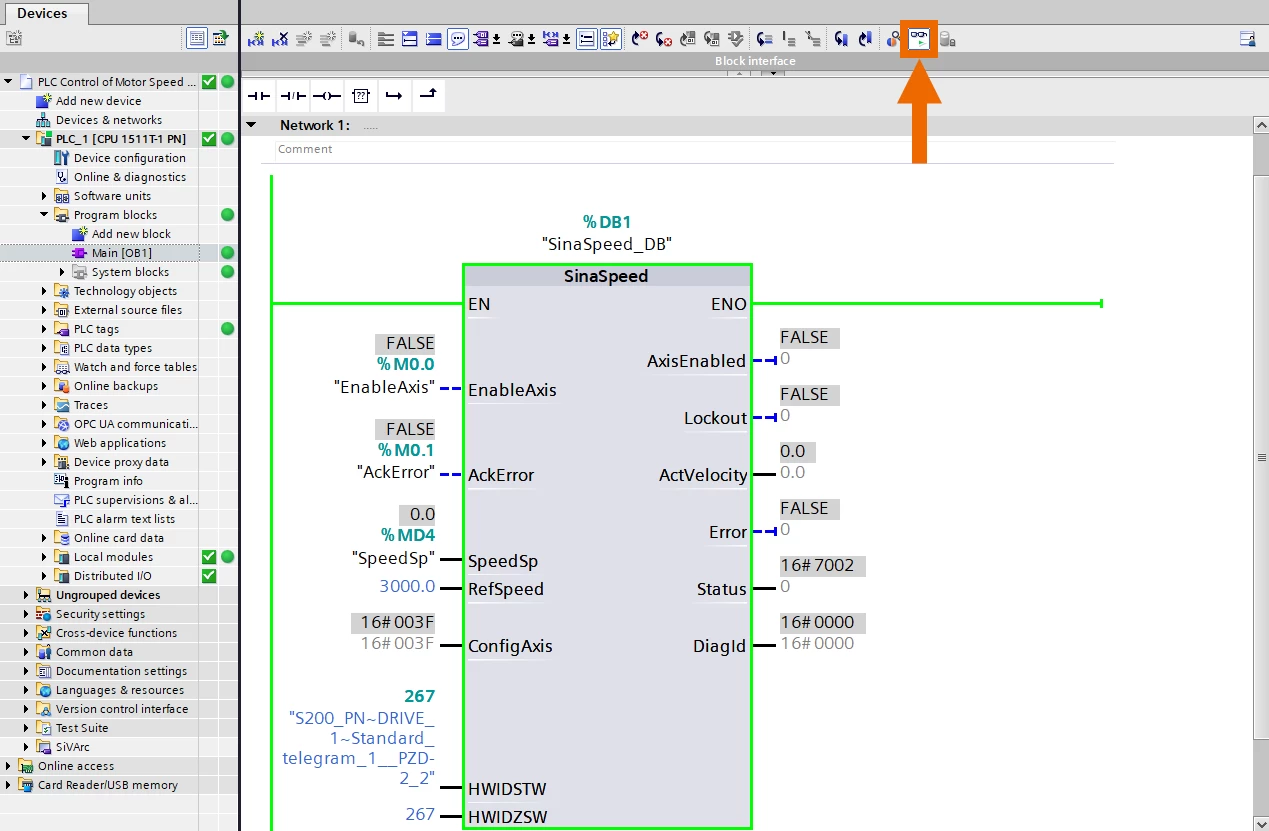This screenshot has width=1269, height=831.
Task: Click the Open branch icon
Action: pos(394,96)
